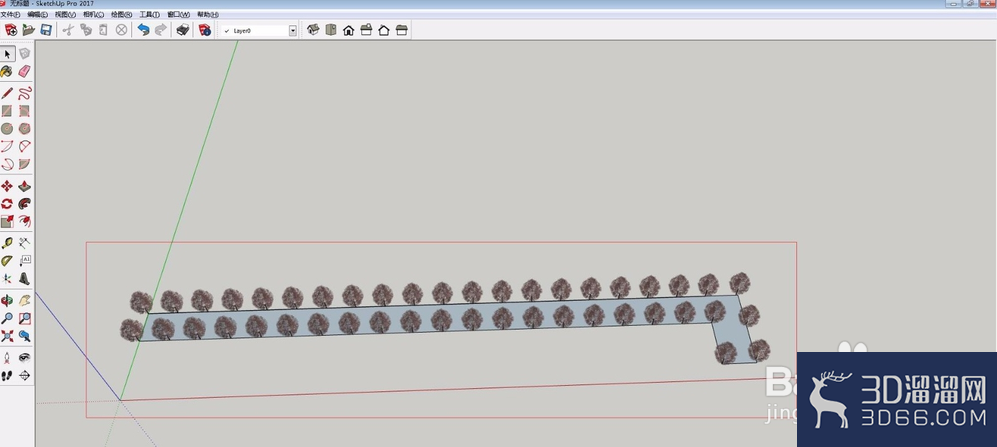Choose the Make Component tool
The height and width of the screenshot is (447, 997).
24,54
